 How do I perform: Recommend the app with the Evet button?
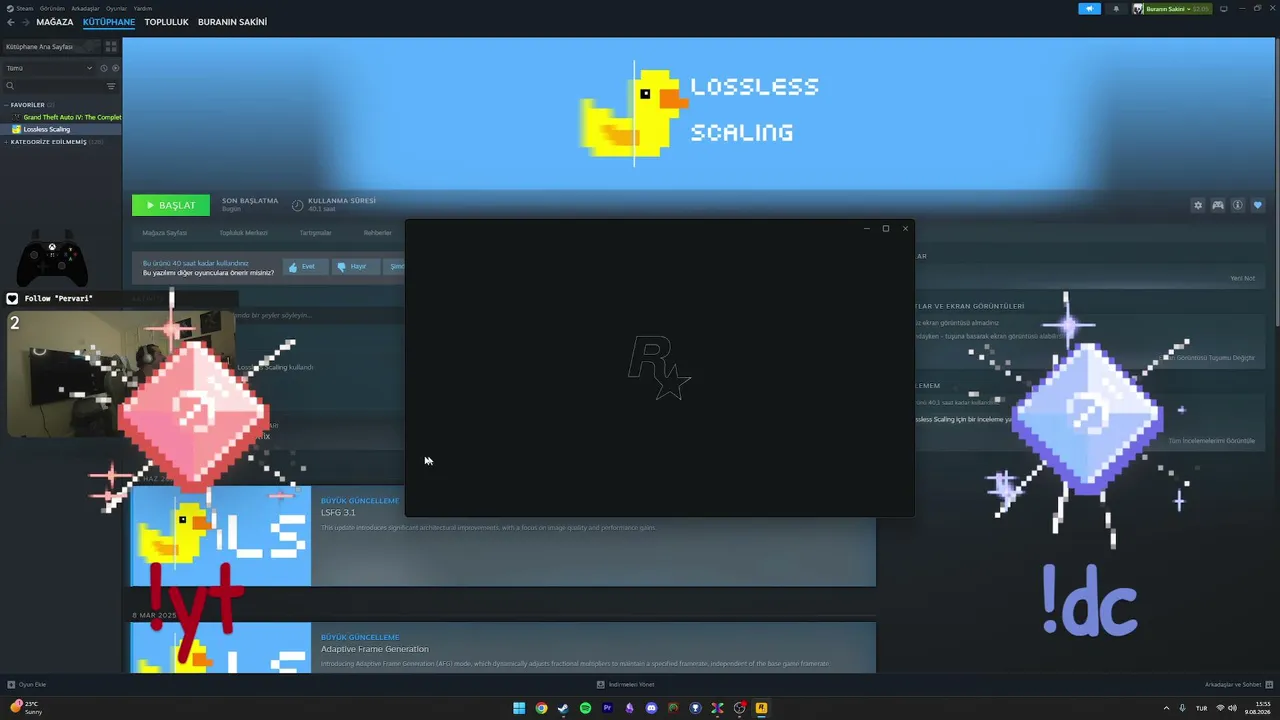[304, 267]
